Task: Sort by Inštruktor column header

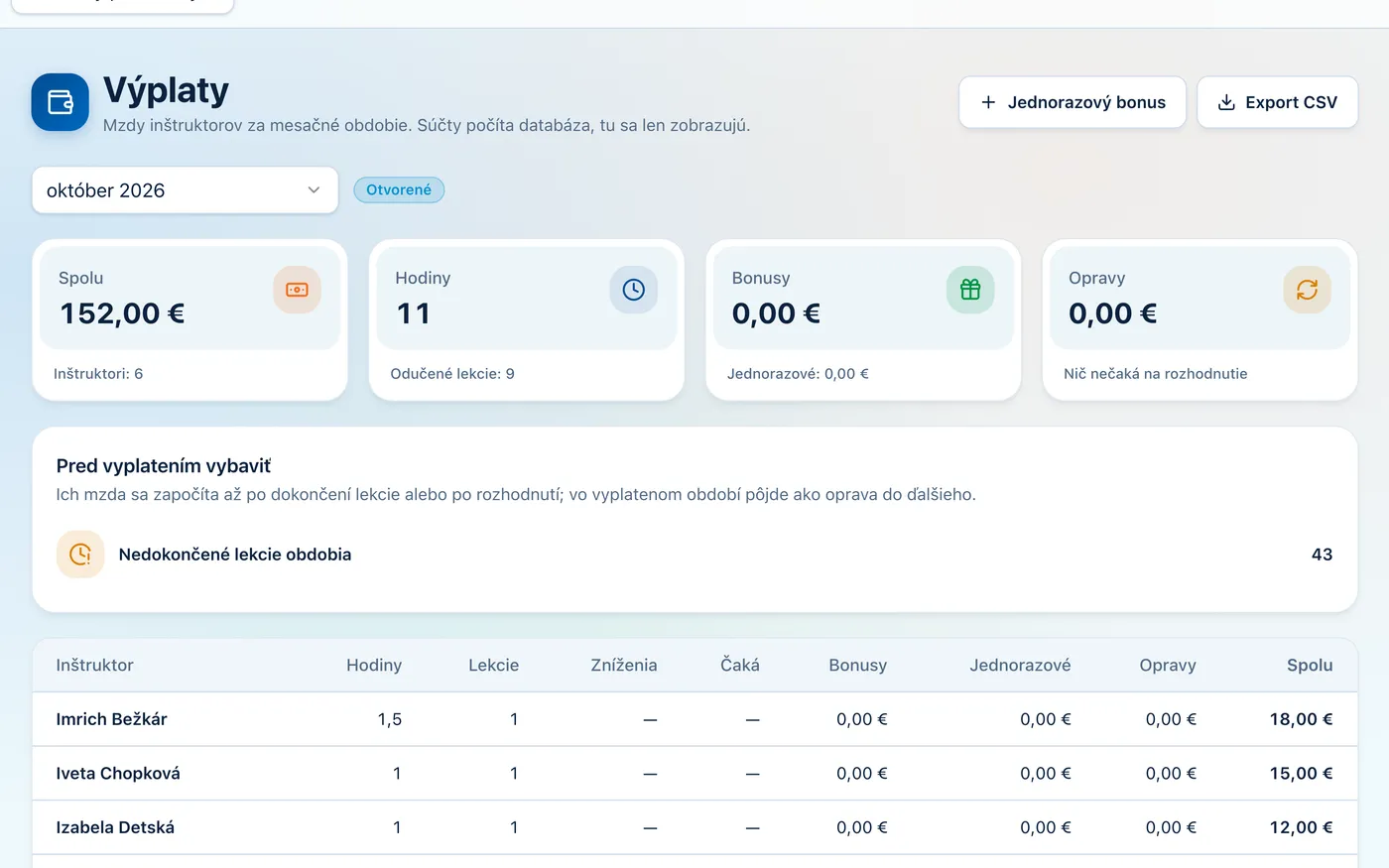Action: [x=94, y=666]
